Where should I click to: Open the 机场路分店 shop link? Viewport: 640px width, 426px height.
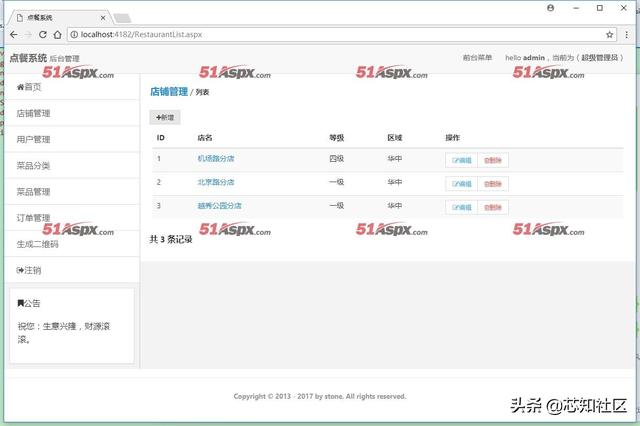[x=216, y=159]
